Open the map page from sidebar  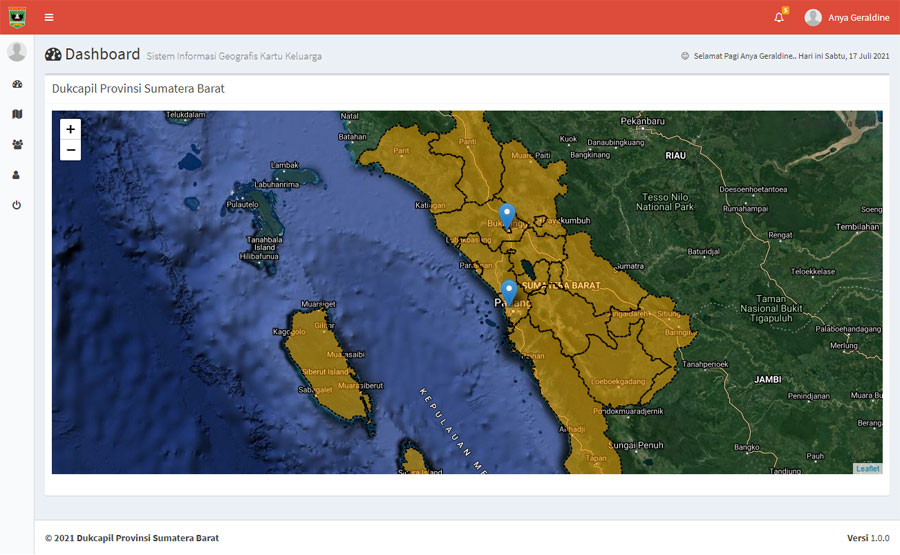[17, 114]
